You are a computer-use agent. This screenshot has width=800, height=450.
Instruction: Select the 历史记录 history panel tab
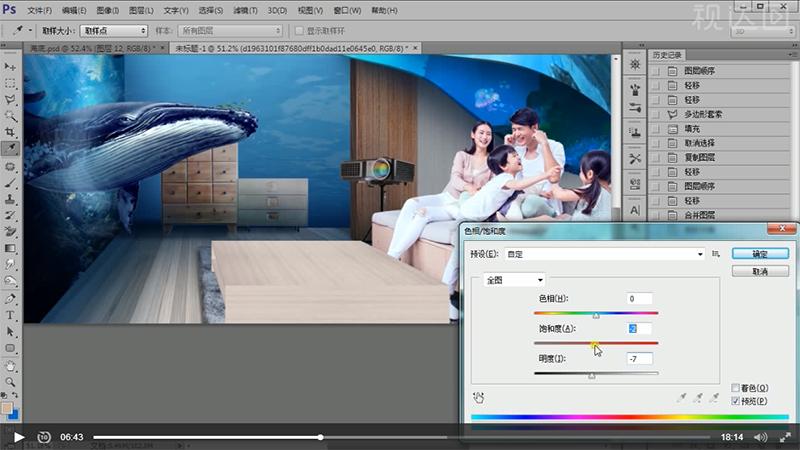coord(667,55)
